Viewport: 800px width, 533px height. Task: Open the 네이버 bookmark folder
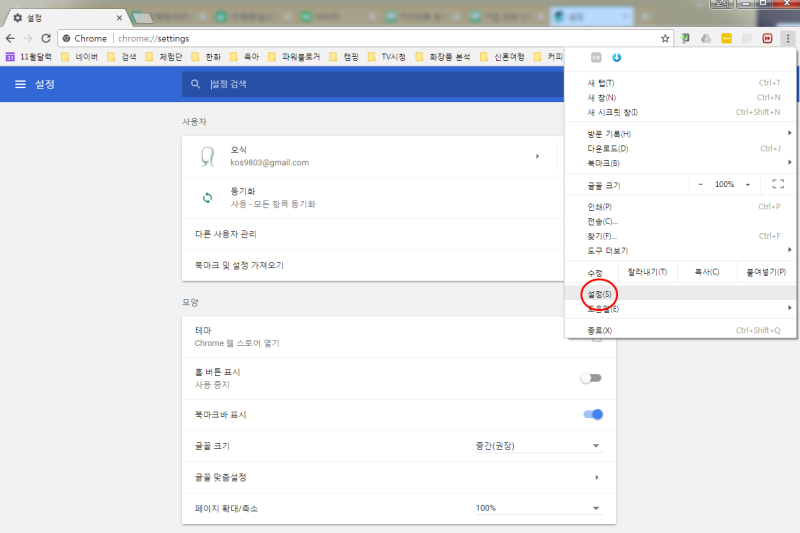pyautogui.click(x=79, y=57)
